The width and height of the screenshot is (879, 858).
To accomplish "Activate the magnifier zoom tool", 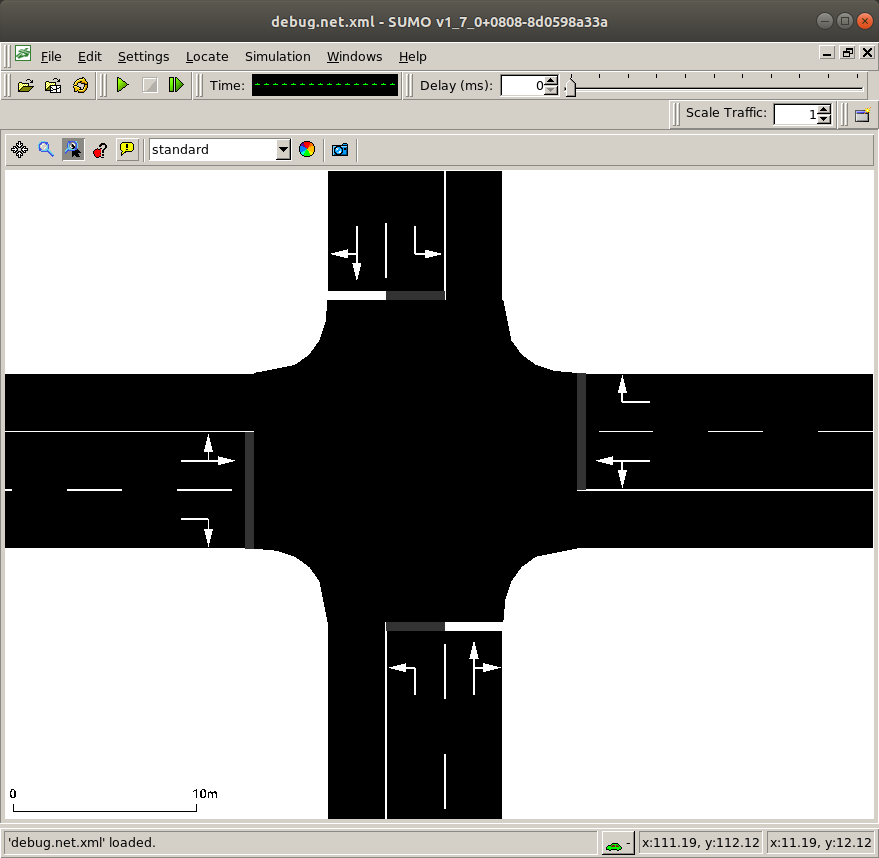I will tap(45, 149).
